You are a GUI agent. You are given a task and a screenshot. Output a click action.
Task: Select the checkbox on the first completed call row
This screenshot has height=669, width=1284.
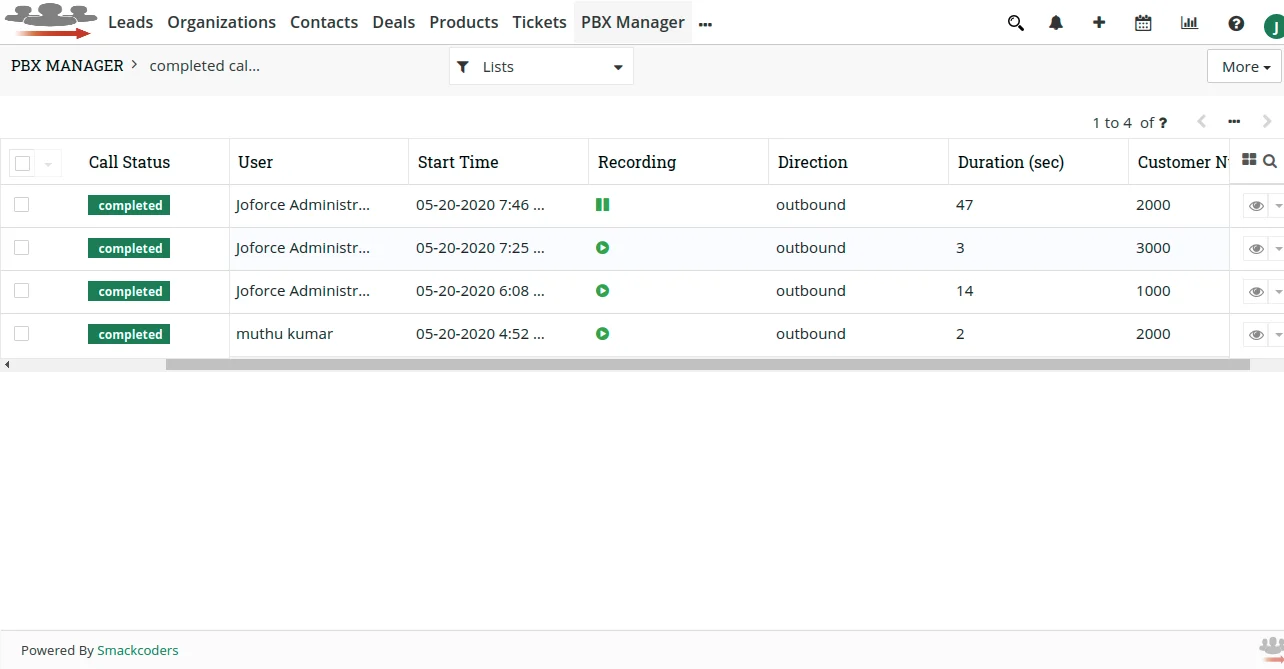pos(21,204)
